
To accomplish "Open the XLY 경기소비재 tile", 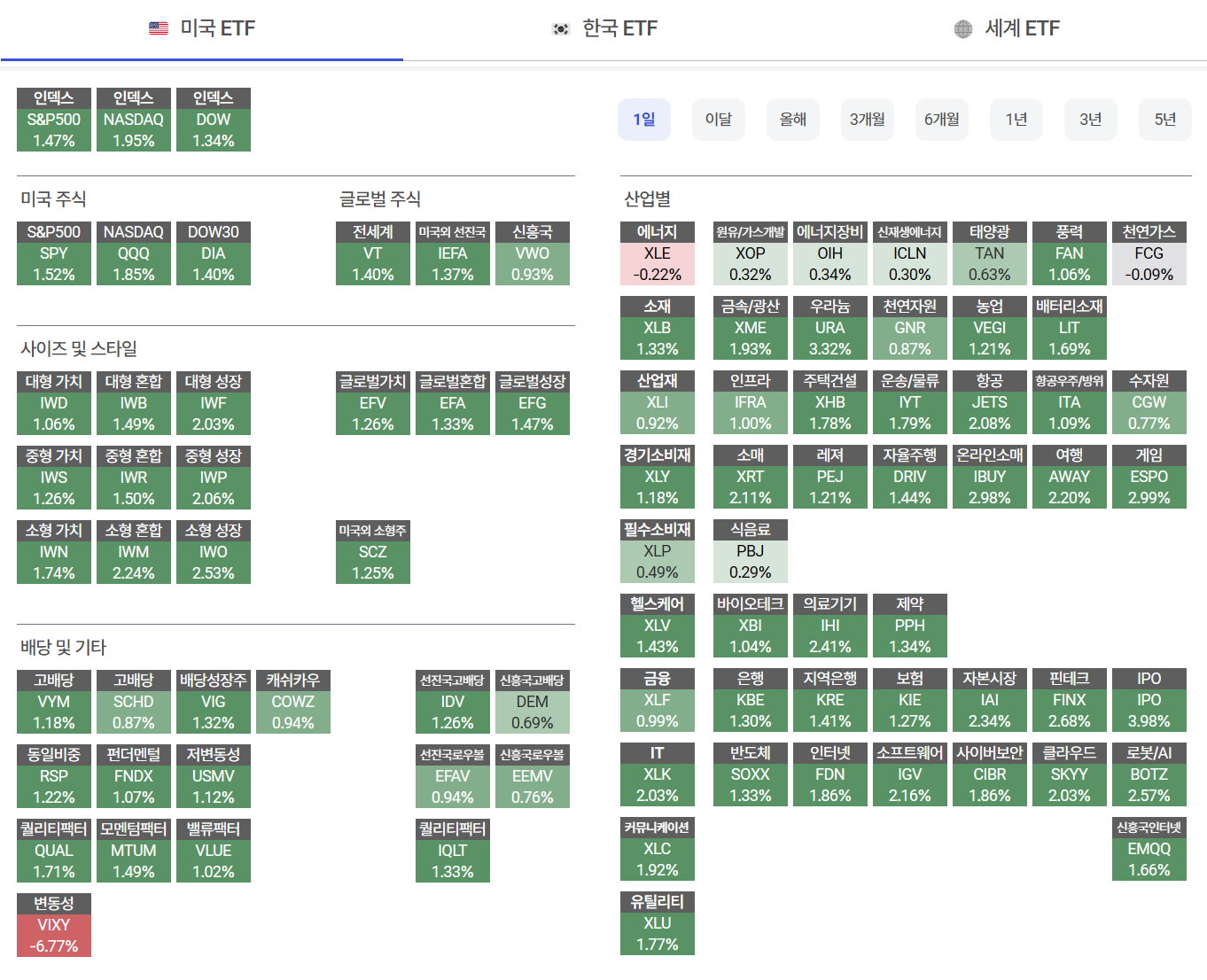I will pos(658,477).
